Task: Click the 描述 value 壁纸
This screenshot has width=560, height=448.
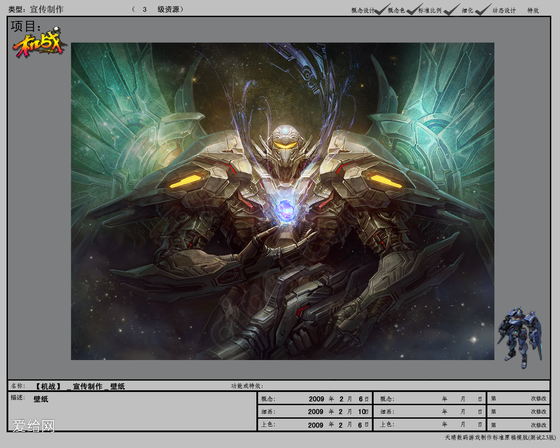Action: [41, 399]
